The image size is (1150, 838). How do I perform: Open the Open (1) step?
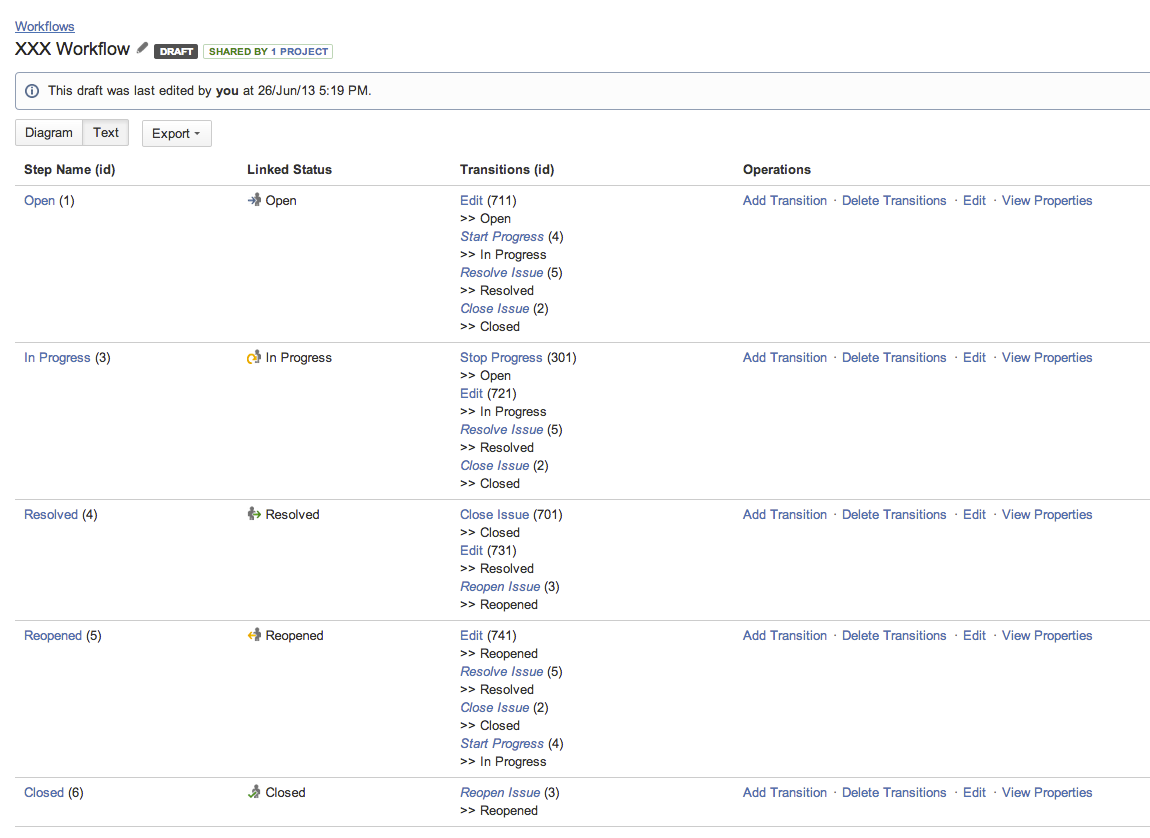pyautogui.click(x=40, y=200)
